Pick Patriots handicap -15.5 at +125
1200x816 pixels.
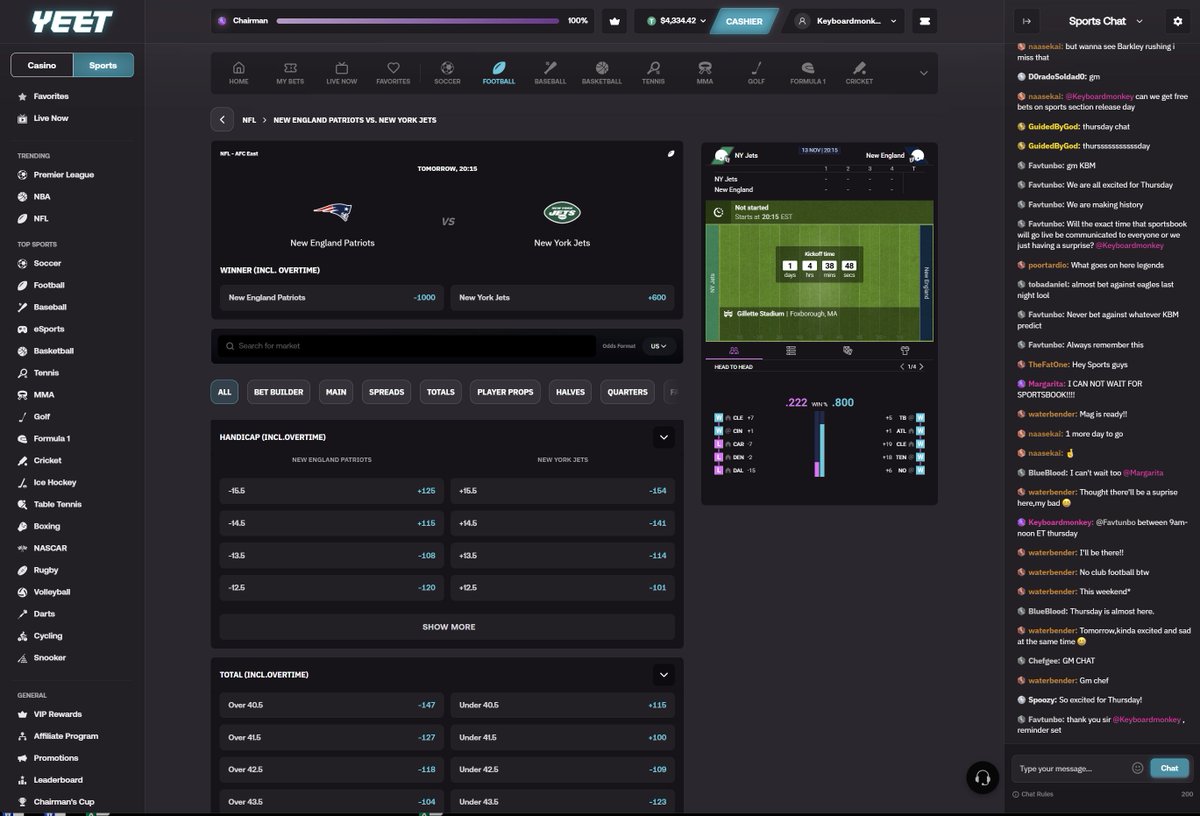coord(332,491)
